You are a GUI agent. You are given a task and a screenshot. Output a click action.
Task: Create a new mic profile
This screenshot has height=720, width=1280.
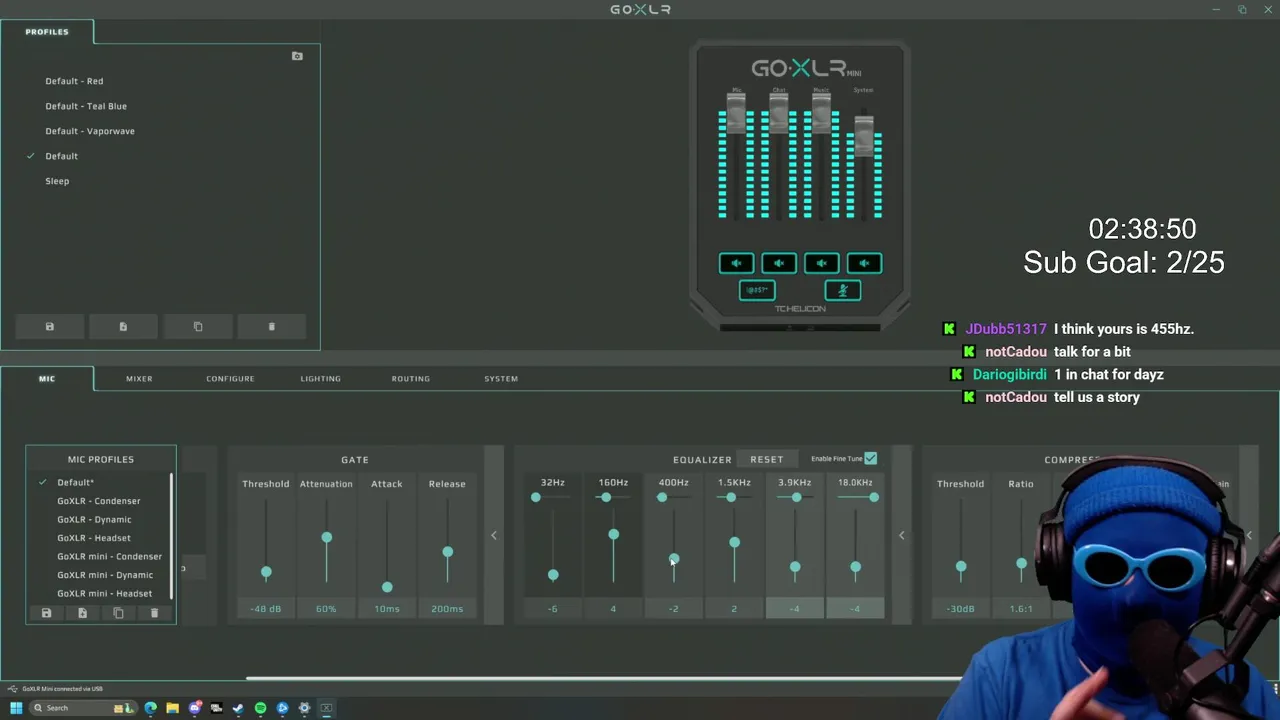[x=82, y=613]
